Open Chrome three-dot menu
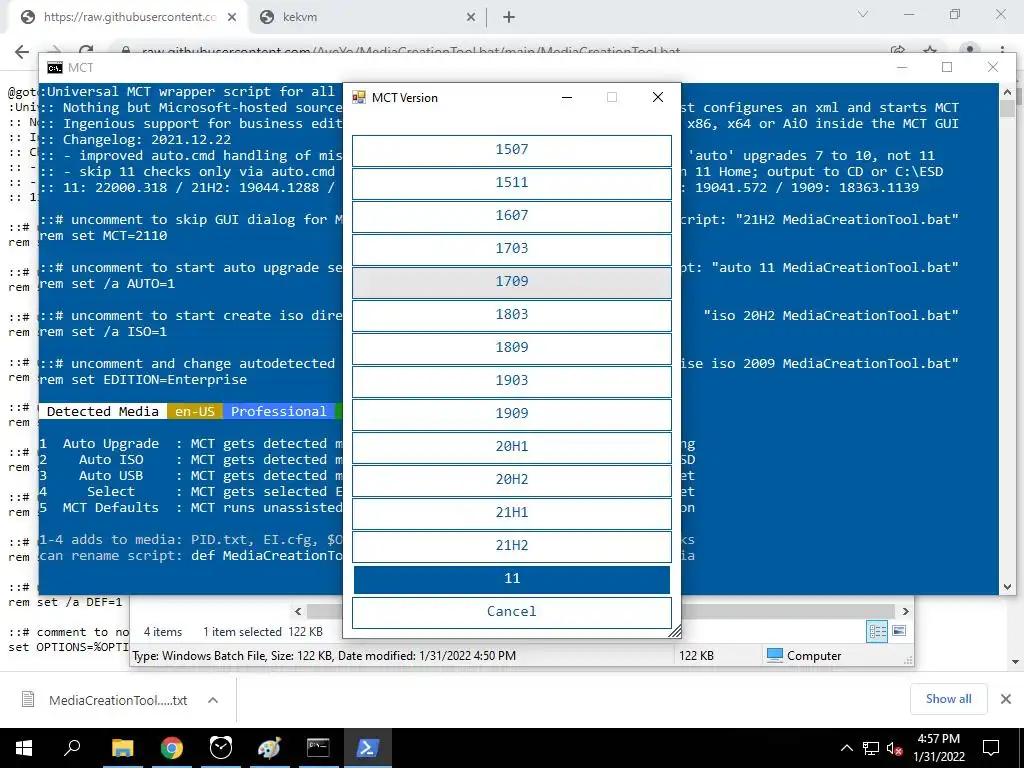 (1002, 50)
